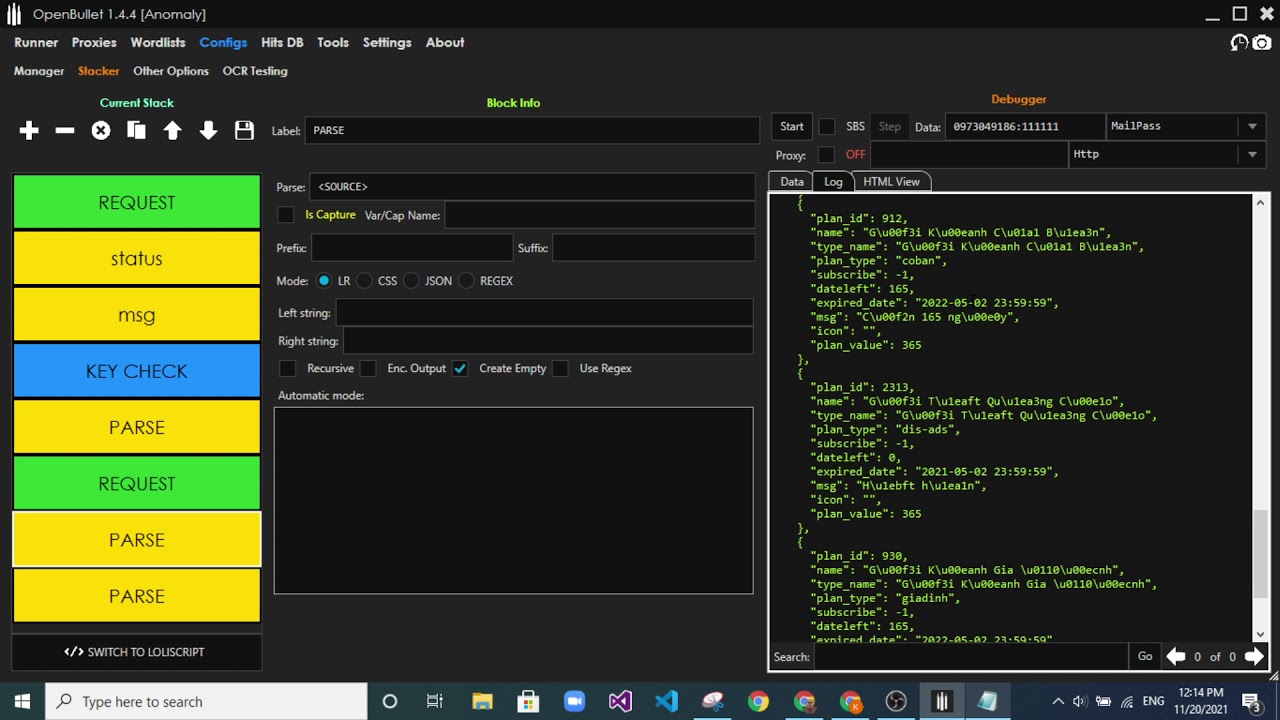Select the msg block in the stack

pos(137,315)
